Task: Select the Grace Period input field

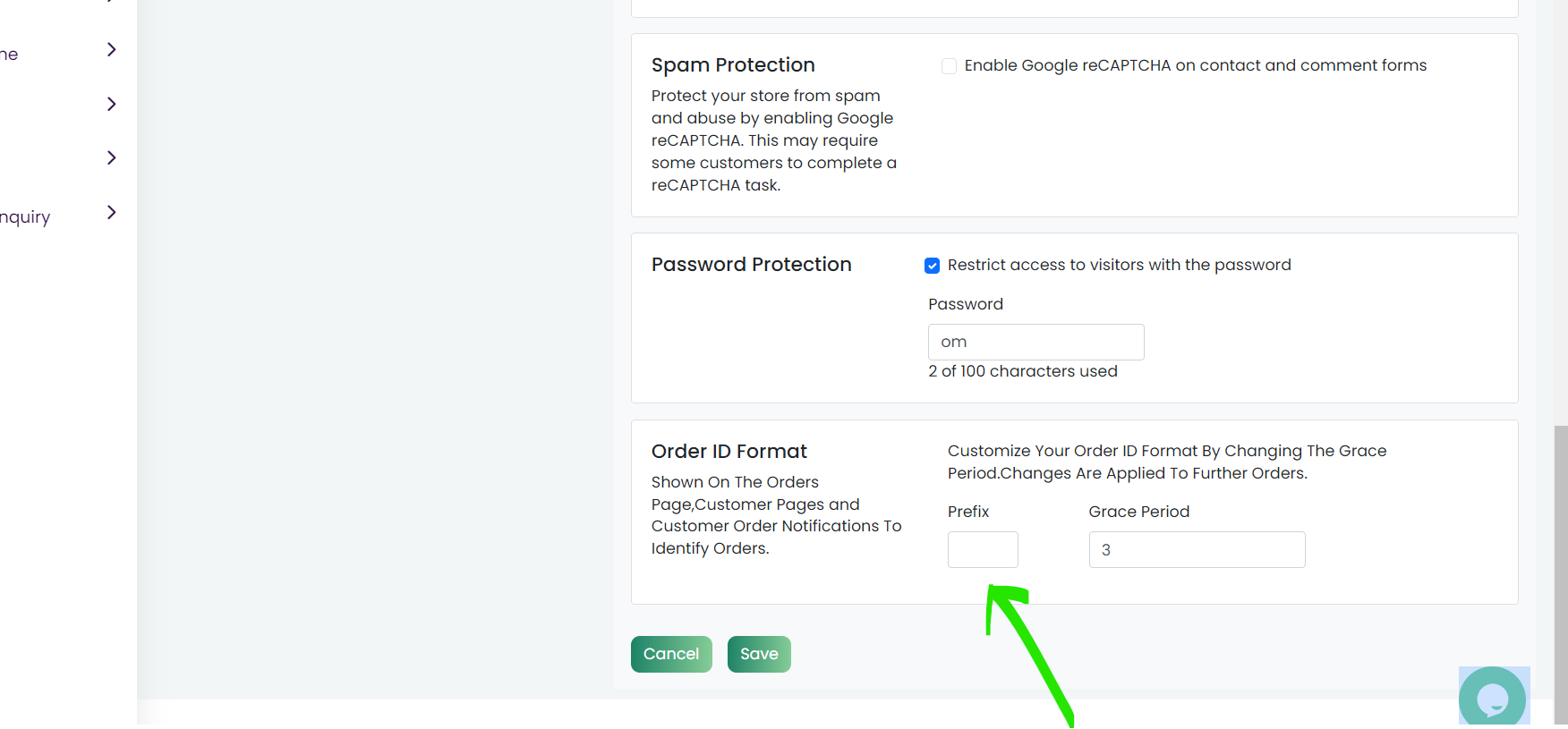Action: 1197,549
